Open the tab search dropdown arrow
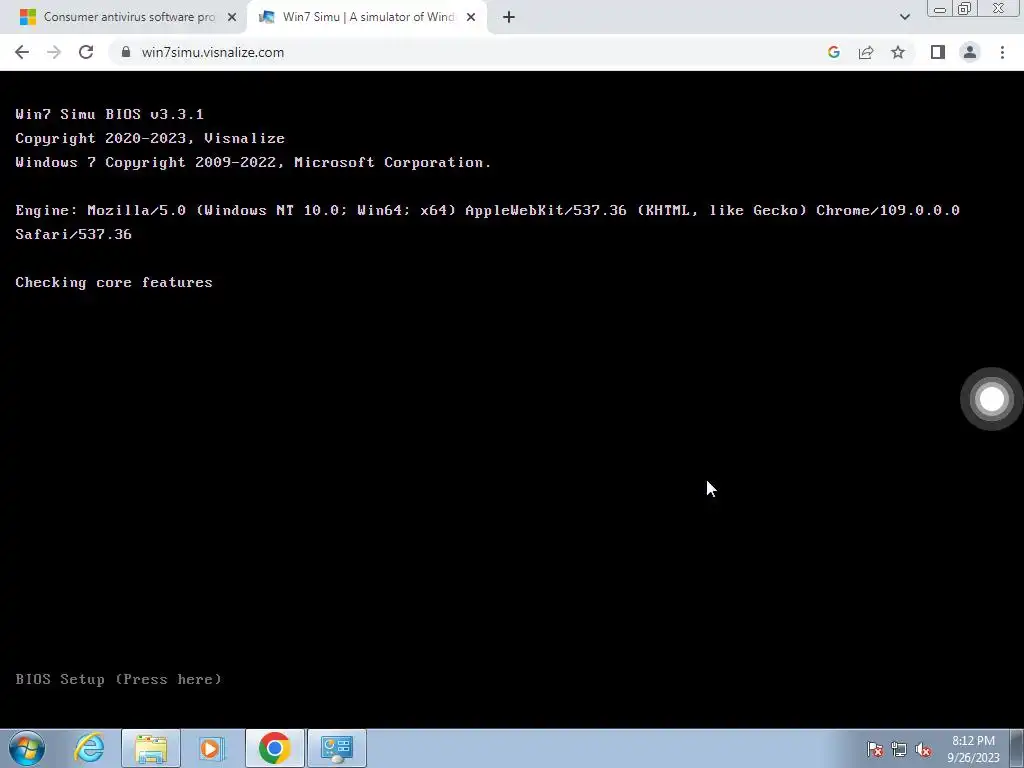The width and height of the screenshot is (1024, 768). click(904, 17)
